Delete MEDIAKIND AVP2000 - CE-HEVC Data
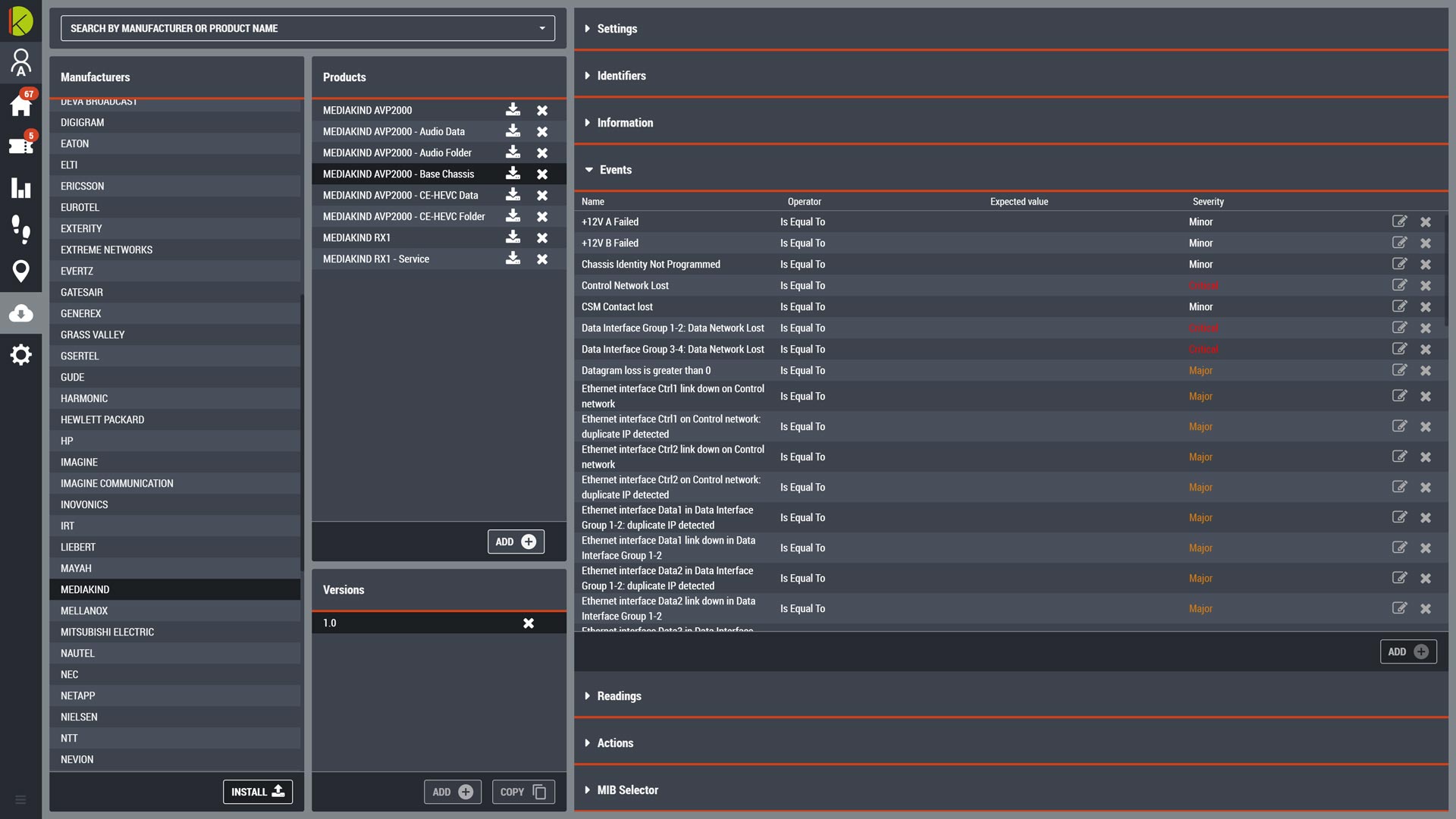Viewport: 1456px width, 819px height. pos(542,196)
